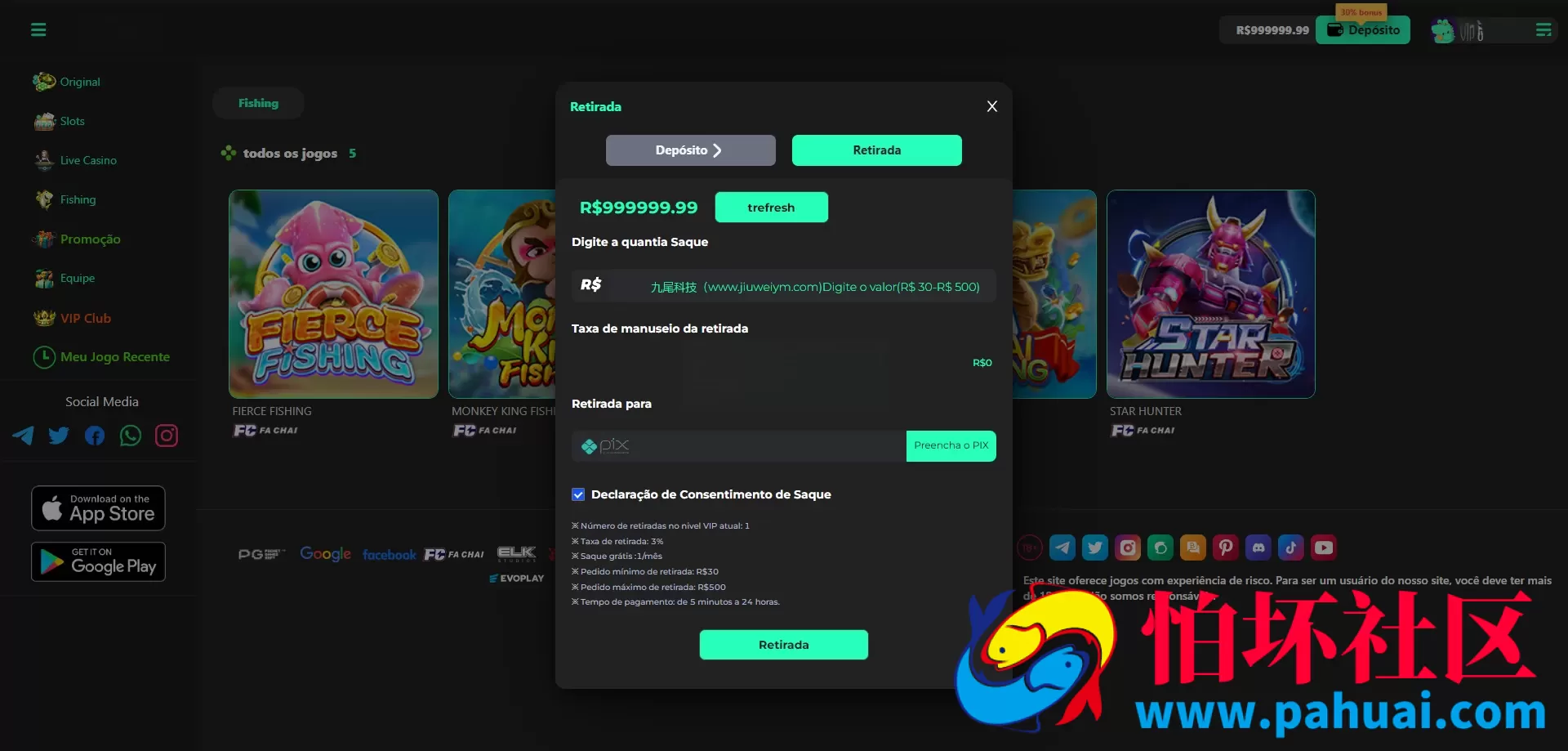The height and width of the screenshot is (751, 1568).
Task: Open the YouTube icon in footer
Action: [1324, 548]
